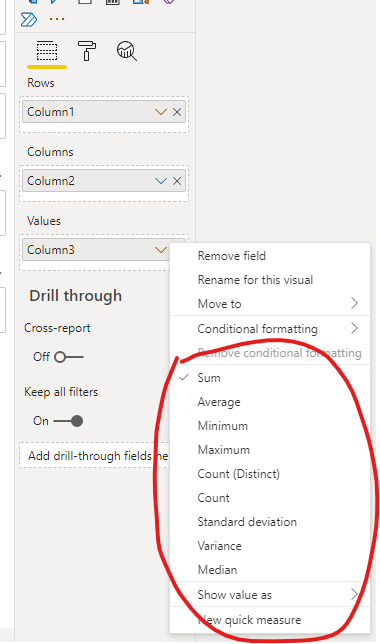This screenshot has width=380, height=644.
Task: Remove Column2 from Columns with X
Action: click(x=177, y=181)
